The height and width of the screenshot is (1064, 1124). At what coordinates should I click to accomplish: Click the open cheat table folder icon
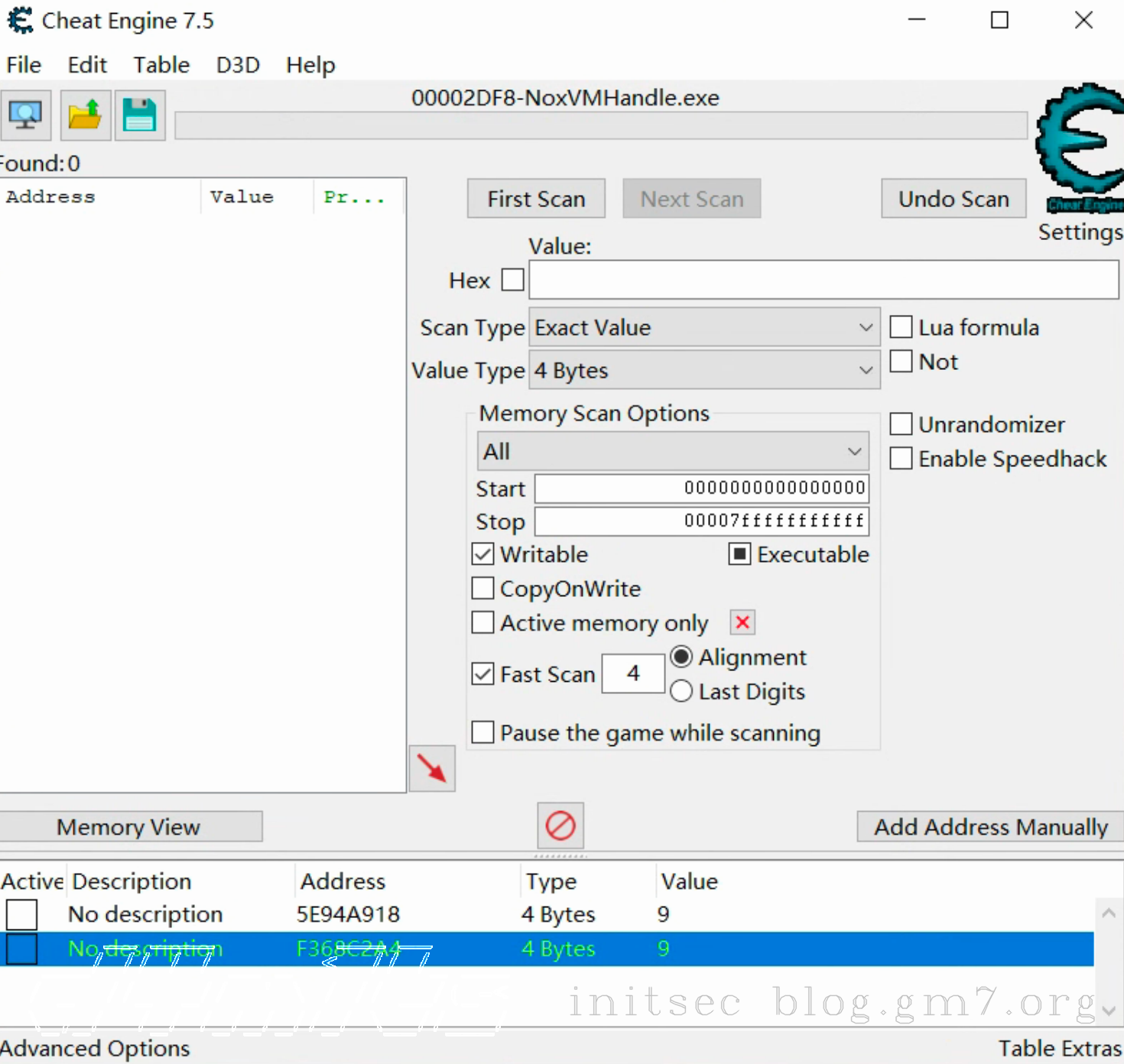[x=85, y=115]
